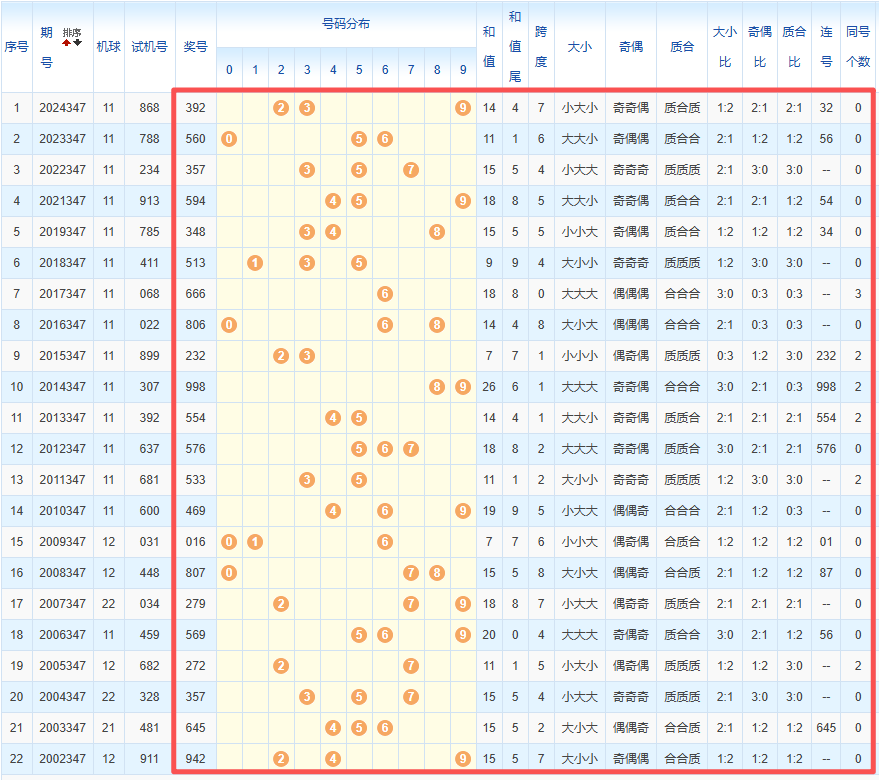879x780 pixels.
Task: Click orange ball 6 in row 2017347
Action: click(385, 294)
